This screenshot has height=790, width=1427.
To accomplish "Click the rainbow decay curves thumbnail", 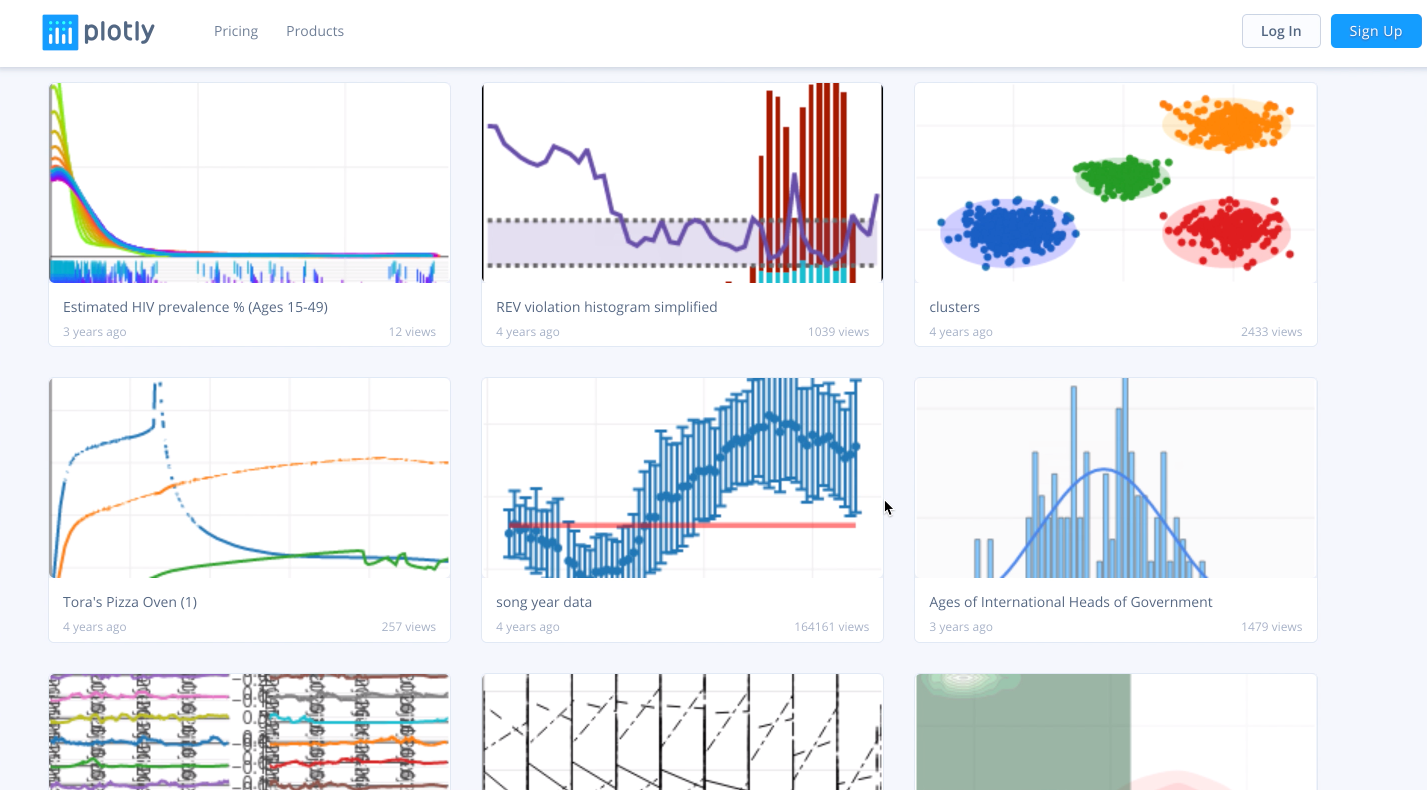I will click(x=249, y=182).
